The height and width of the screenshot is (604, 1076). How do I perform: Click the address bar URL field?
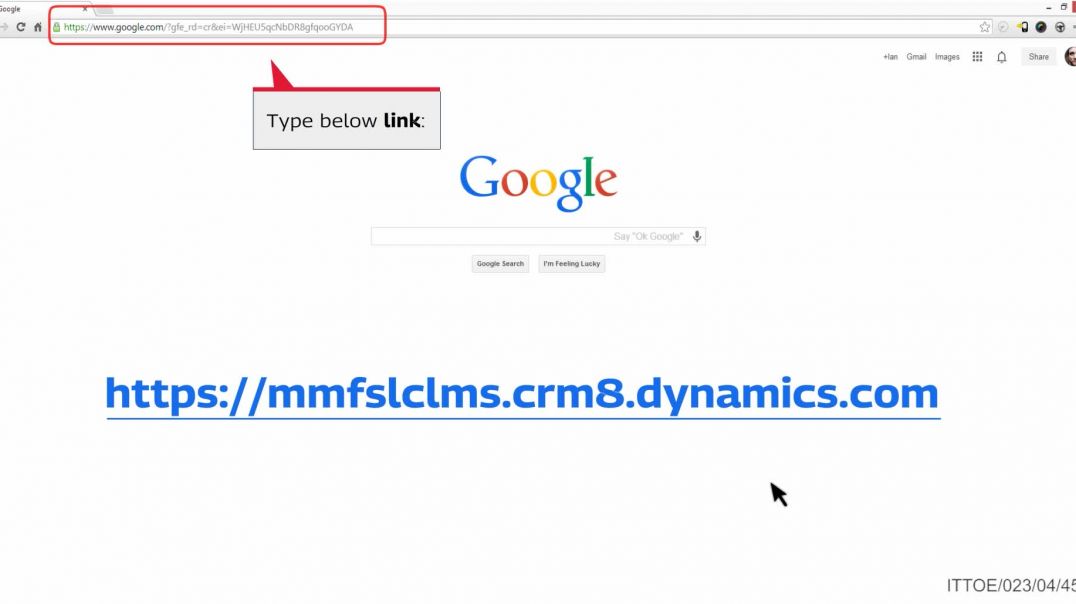pyautogui.click(x=515, y=27)
